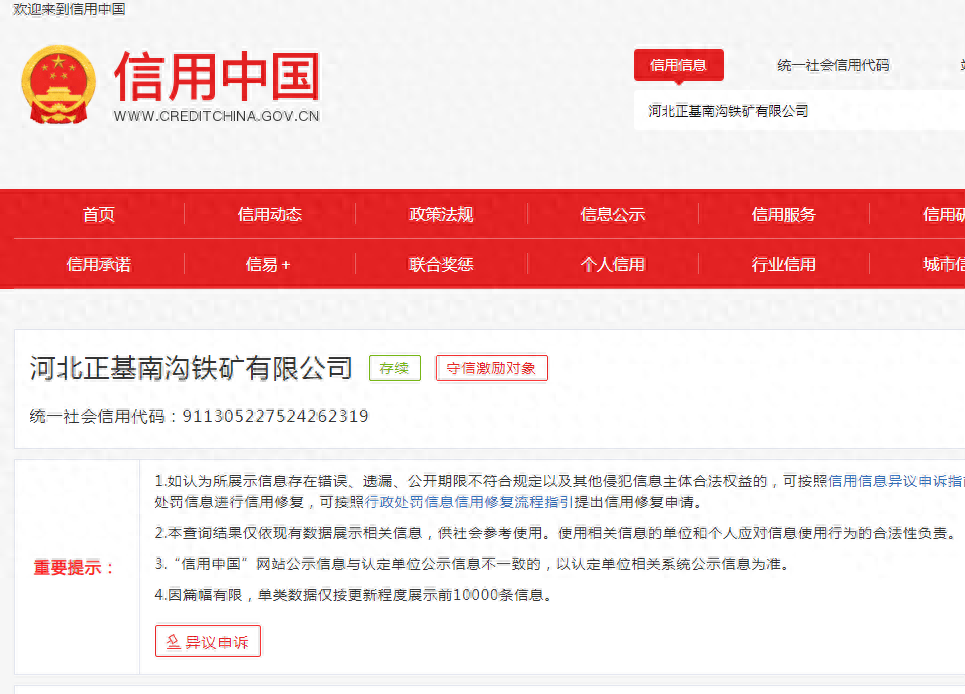Open 个人信用 navigation item
965x694 pixels.
[x=612, y=264]
